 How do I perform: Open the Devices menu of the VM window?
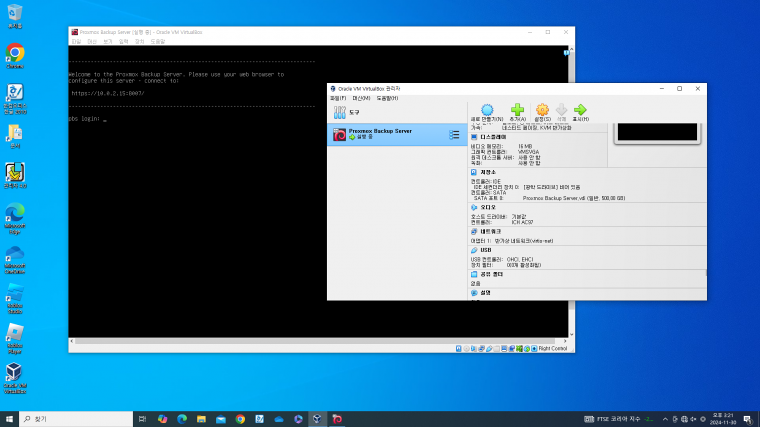point(140,42)
